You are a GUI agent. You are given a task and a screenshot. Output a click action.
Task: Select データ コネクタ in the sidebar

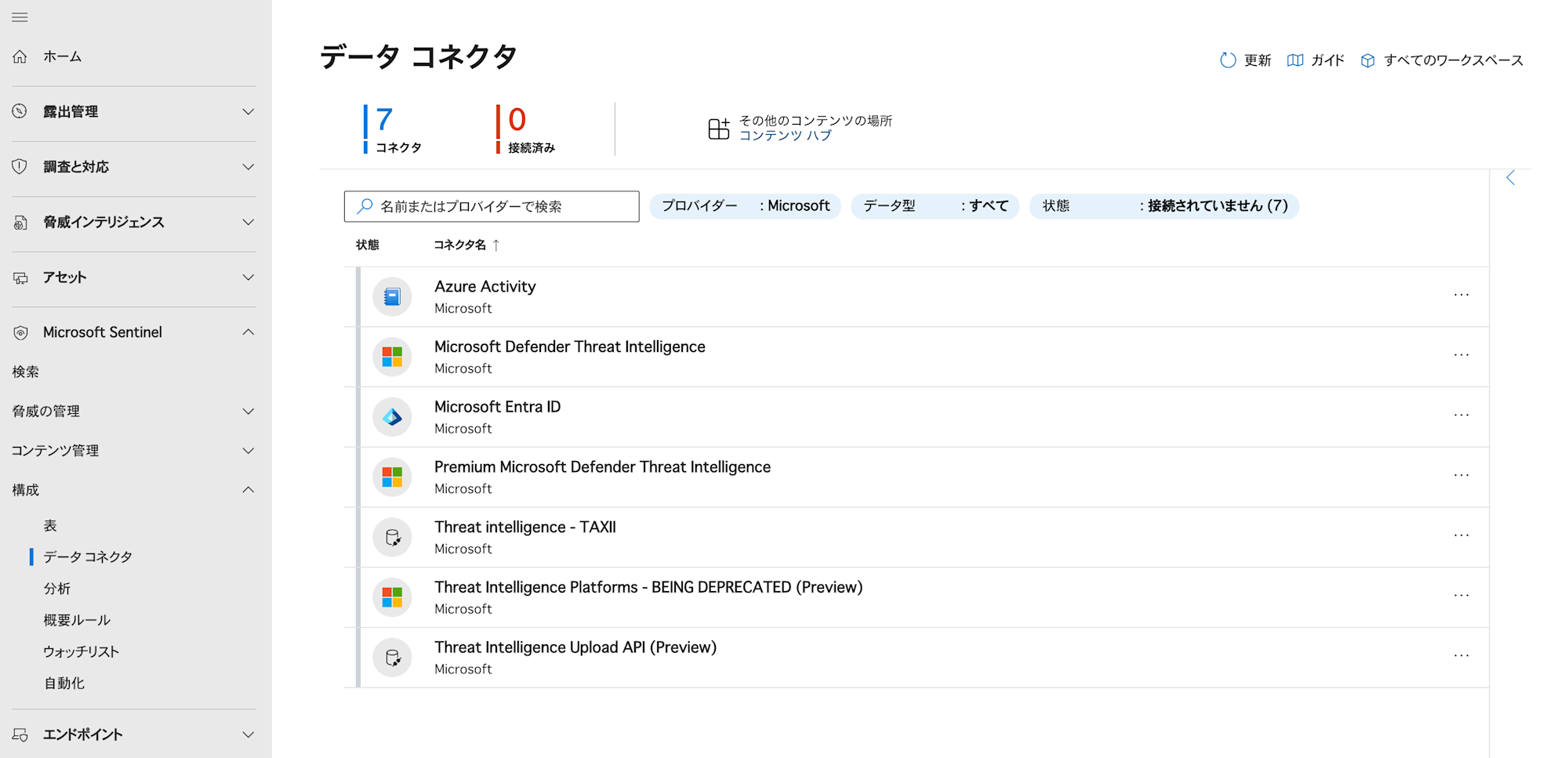[88, 557]
